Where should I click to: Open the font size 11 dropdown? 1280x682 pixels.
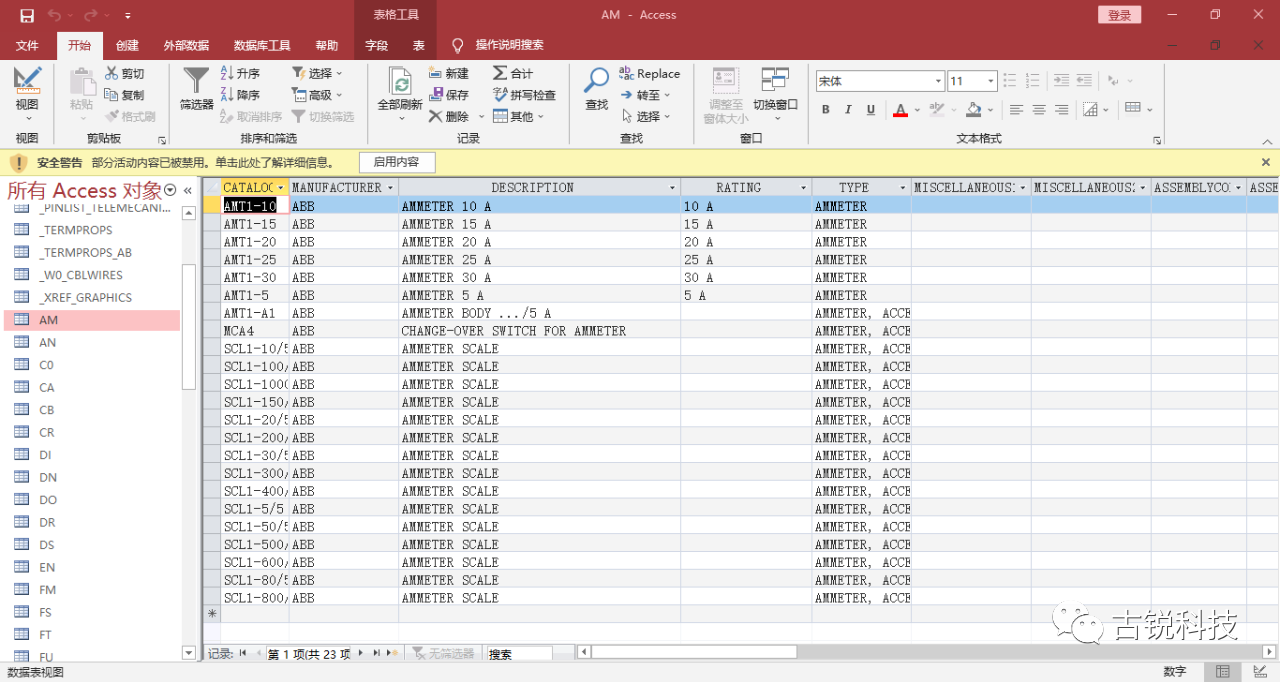point(991,81)
